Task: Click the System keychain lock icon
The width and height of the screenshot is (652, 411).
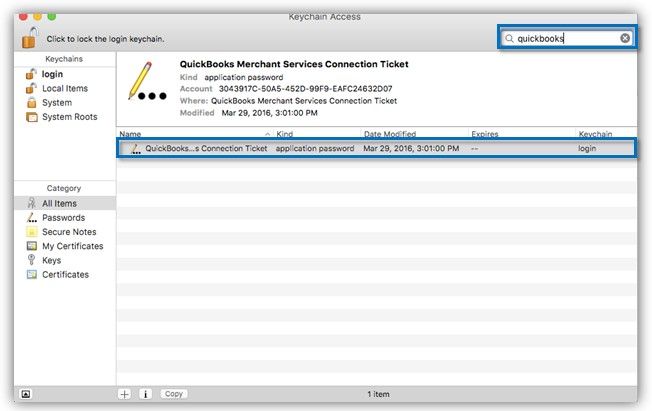Action: click(x=32, y=102)
